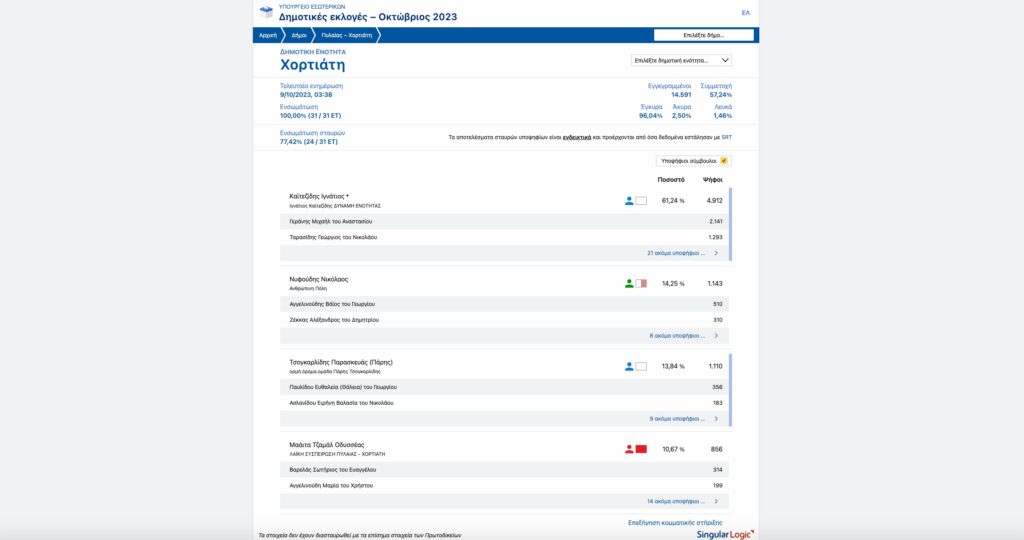The width and height of the screenshot is (1024, 540).
Task: Click the Επιλέξτε δήμο search field
Action: 704,35
